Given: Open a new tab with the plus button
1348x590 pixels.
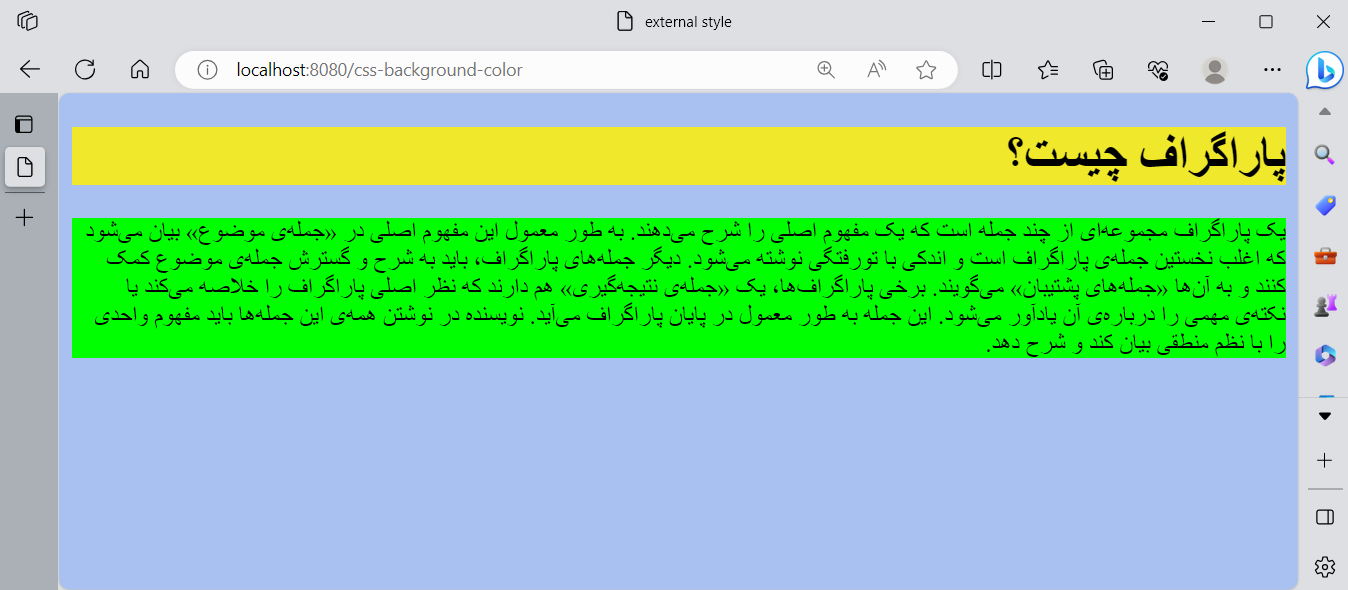Looking at the screenshot, I should pyautogui.click(x=25, y=217).
